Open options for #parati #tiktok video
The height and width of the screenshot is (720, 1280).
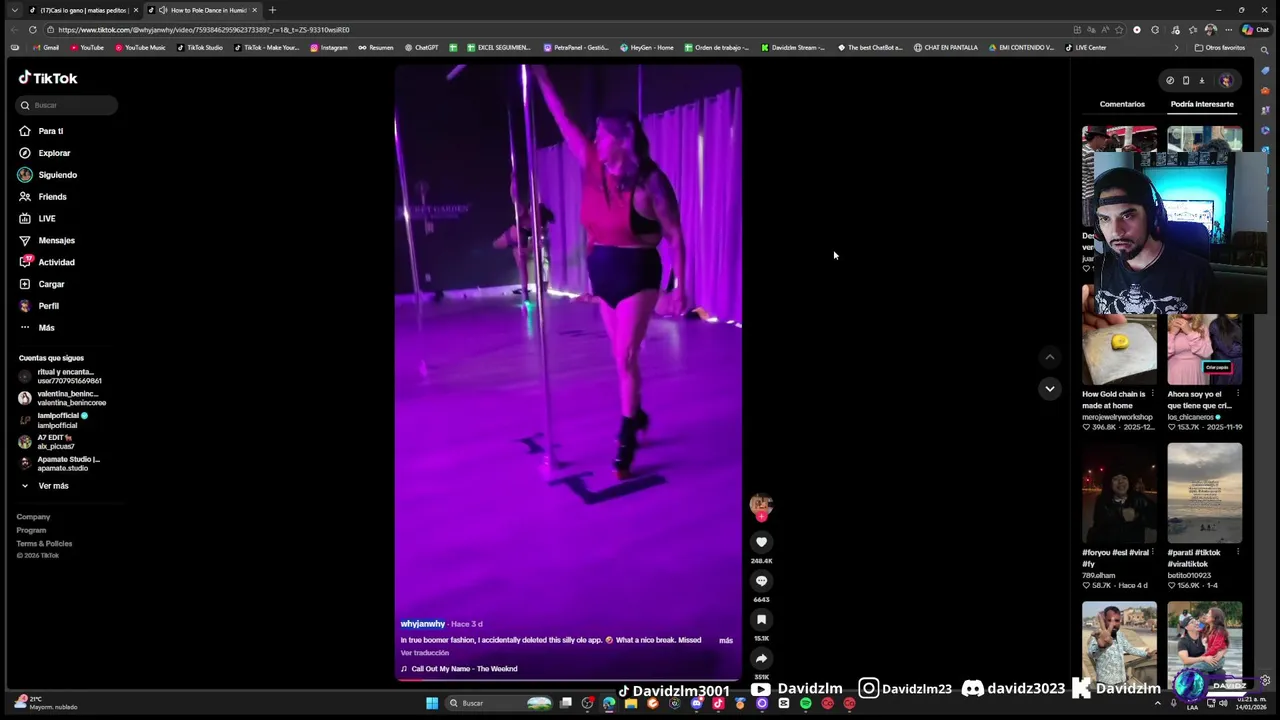pos(1238,552)
